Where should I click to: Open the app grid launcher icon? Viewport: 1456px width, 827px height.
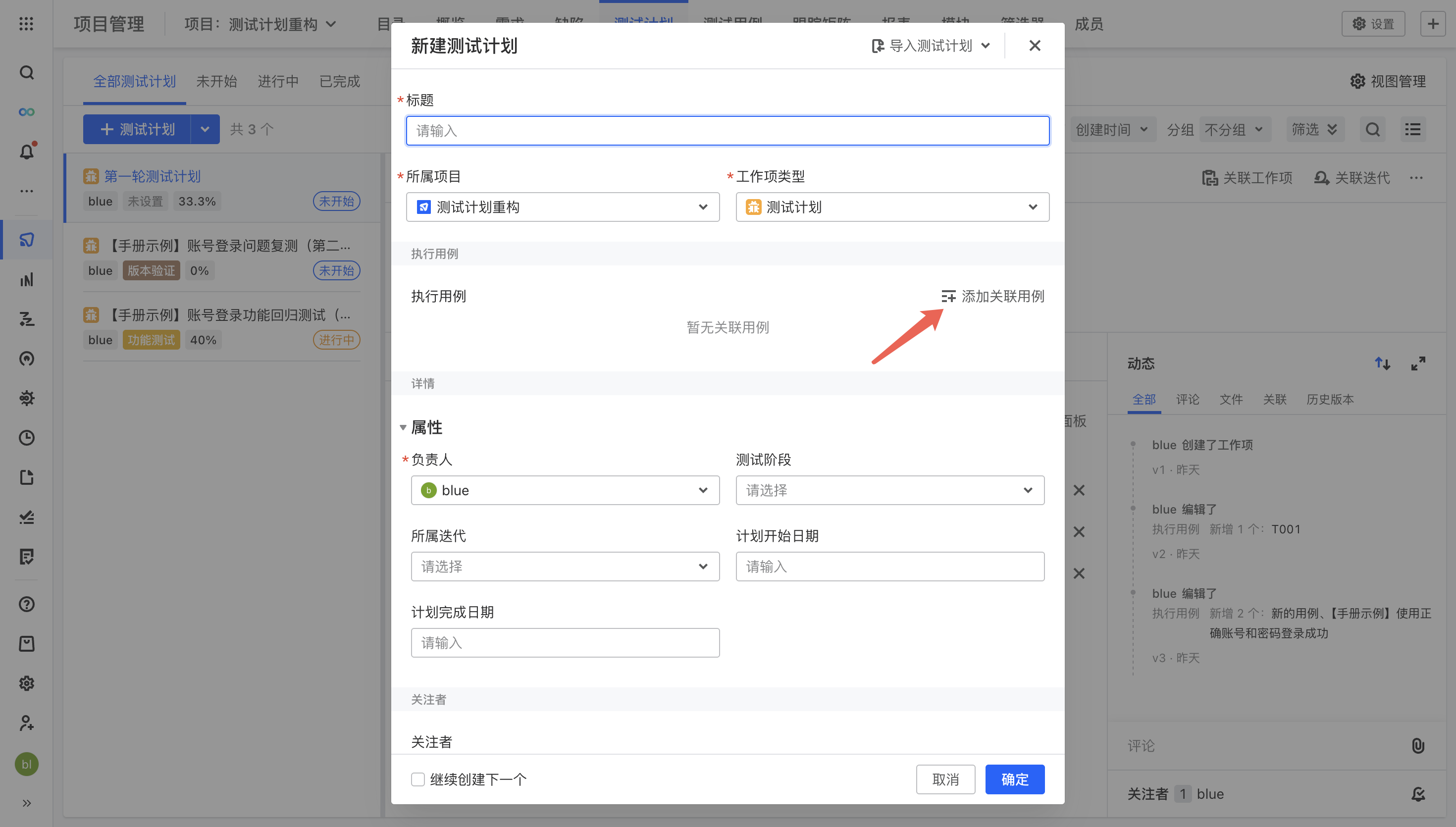point(26,24)
